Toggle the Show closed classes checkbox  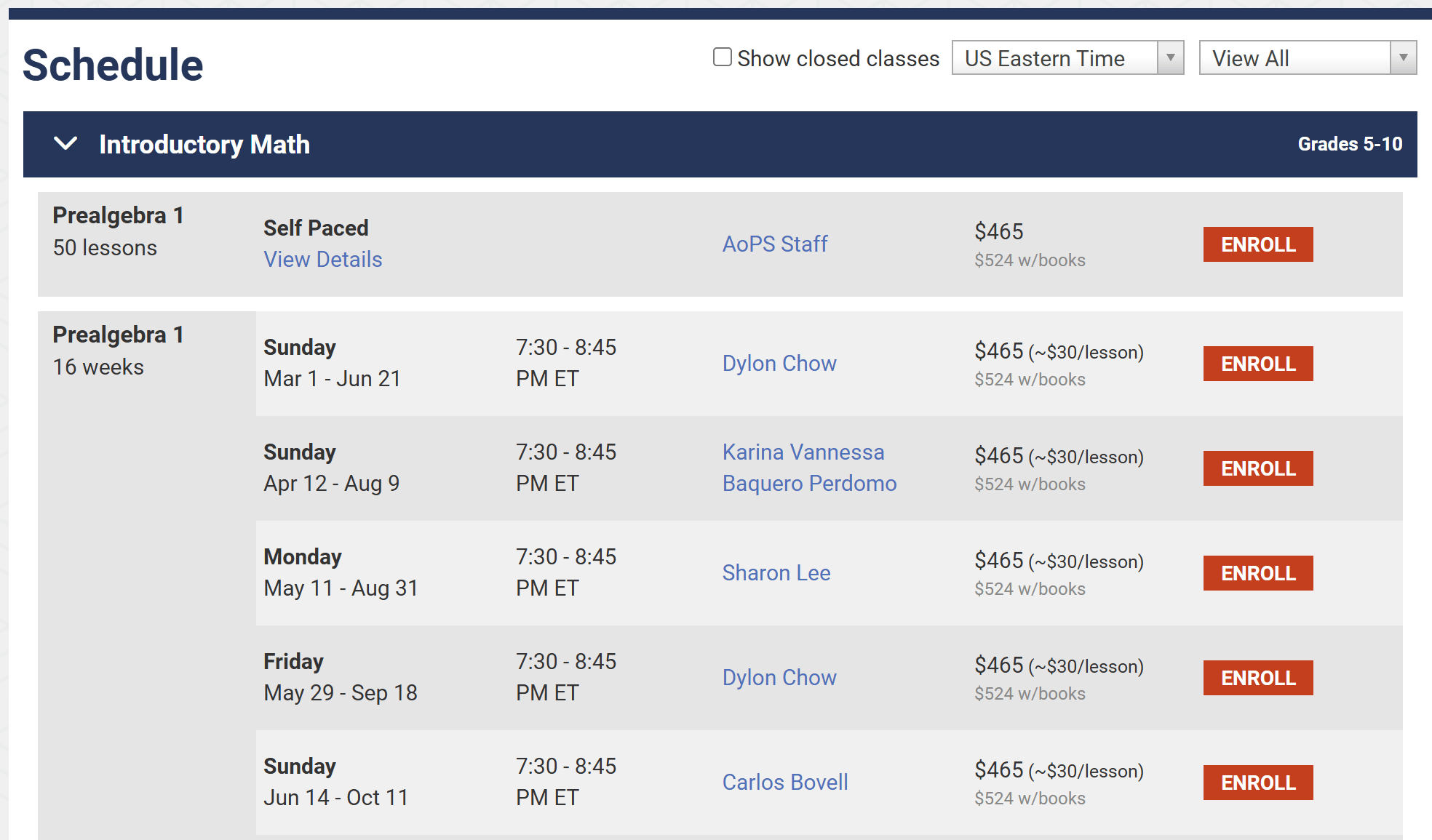(x=722, y=57)
